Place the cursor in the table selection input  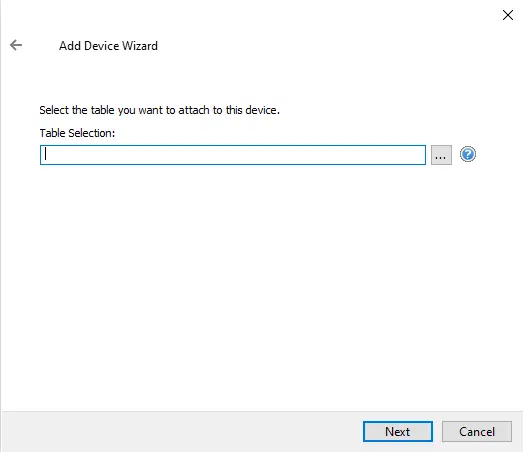pos(233,155)
